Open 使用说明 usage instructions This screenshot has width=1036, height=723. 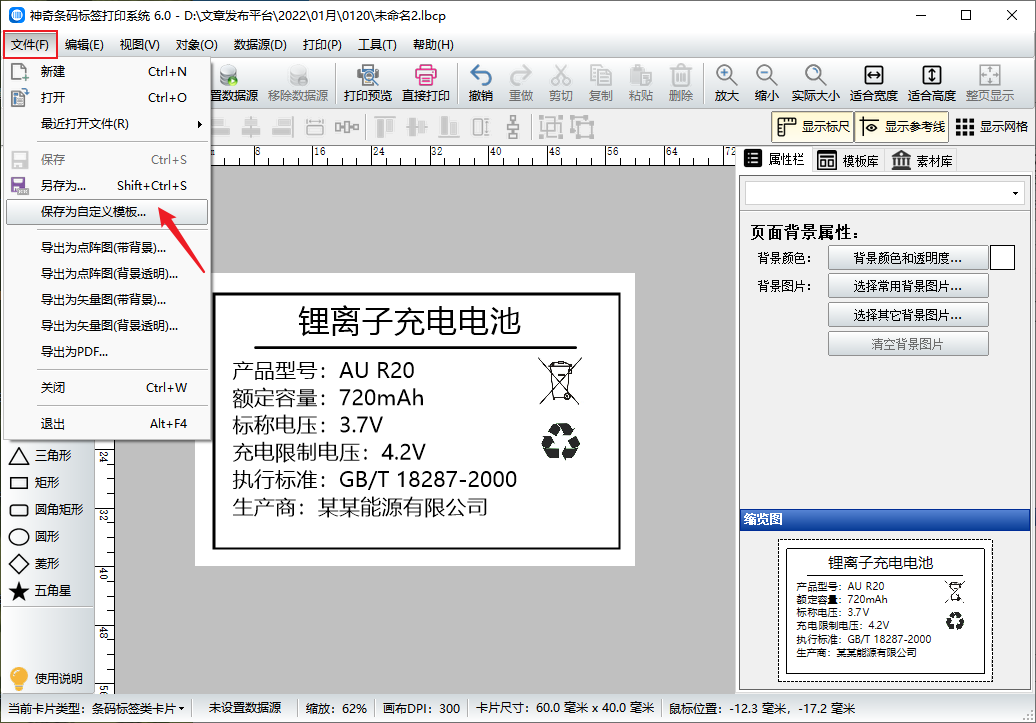[46, 678]
